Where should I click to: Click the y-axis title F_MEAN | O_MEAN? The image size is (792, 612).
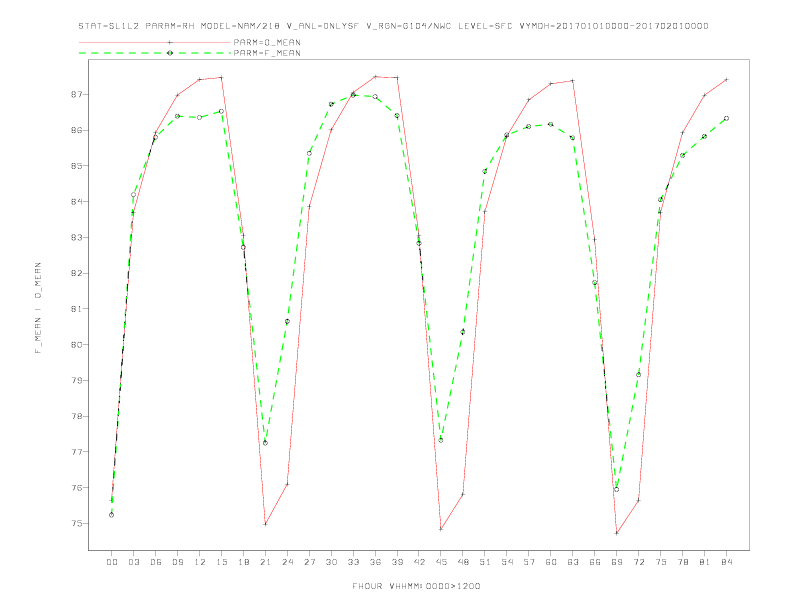(x=38, y=308)
